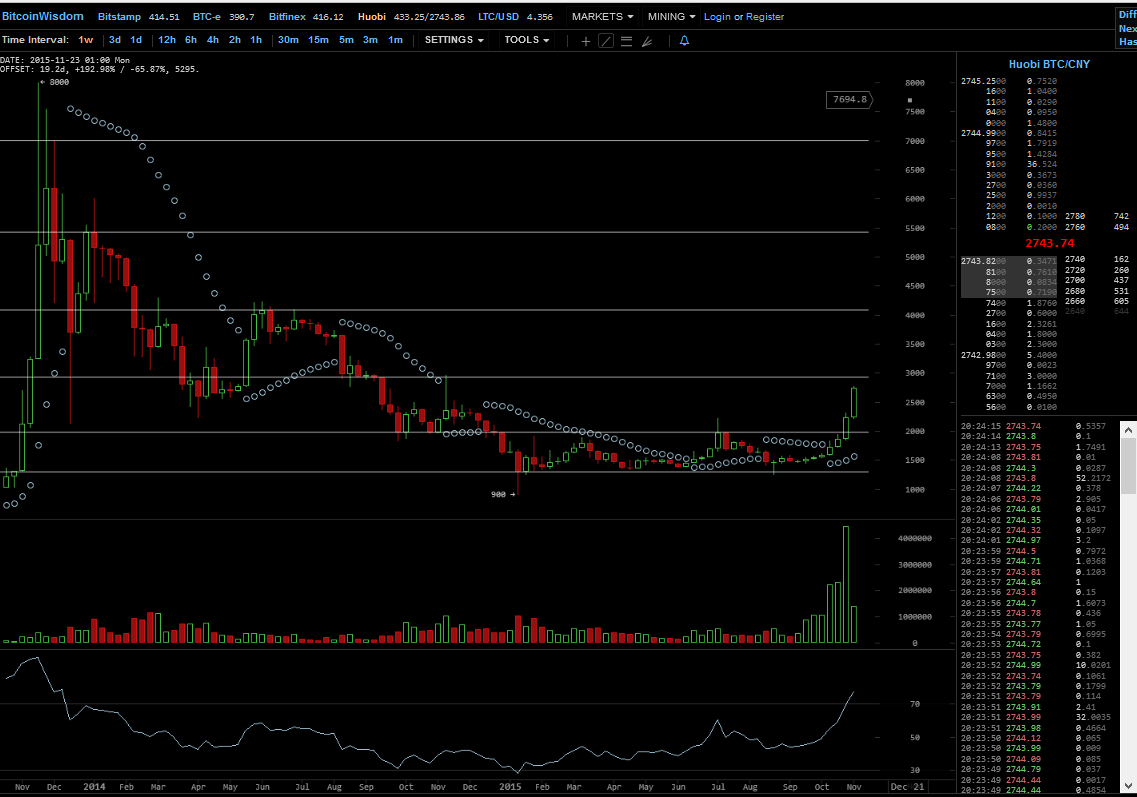Switch to BTC-e market
This screenshot has width=1137, height=797.
(207, 17)
